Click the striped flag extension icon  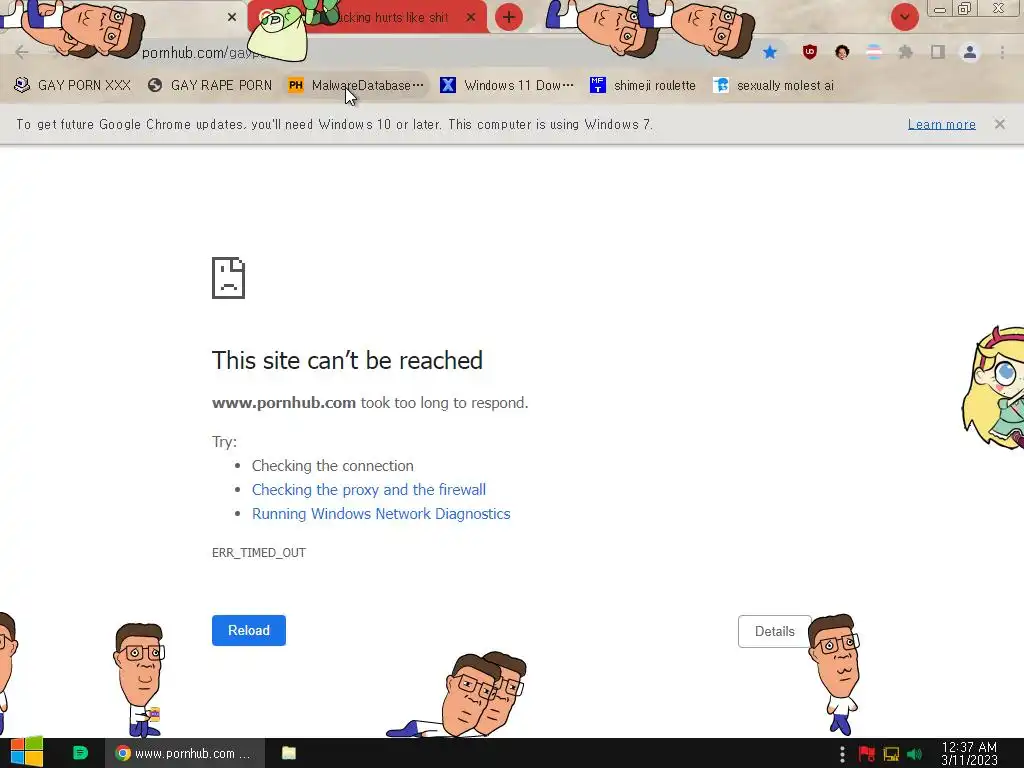(x=874, y=52)
